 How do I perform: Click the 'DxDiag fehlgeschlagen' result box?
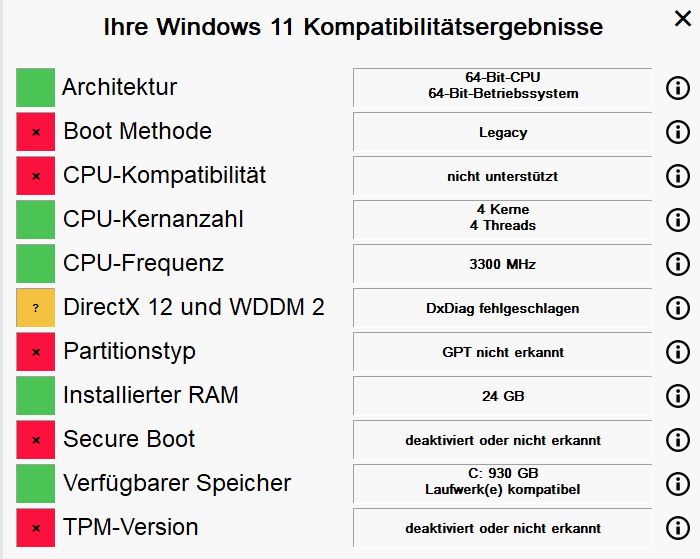[x=503, y=308]
